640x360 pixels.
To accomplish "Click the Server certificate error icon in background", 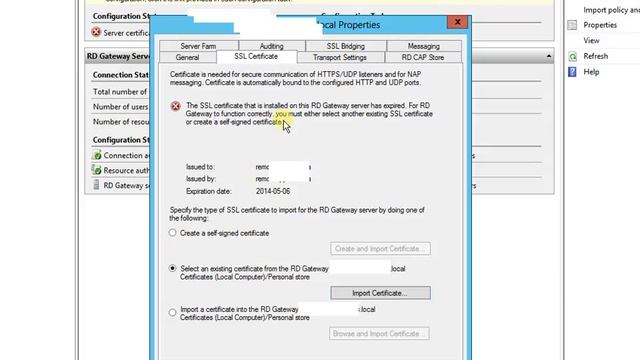I will [x=96, y=32].
